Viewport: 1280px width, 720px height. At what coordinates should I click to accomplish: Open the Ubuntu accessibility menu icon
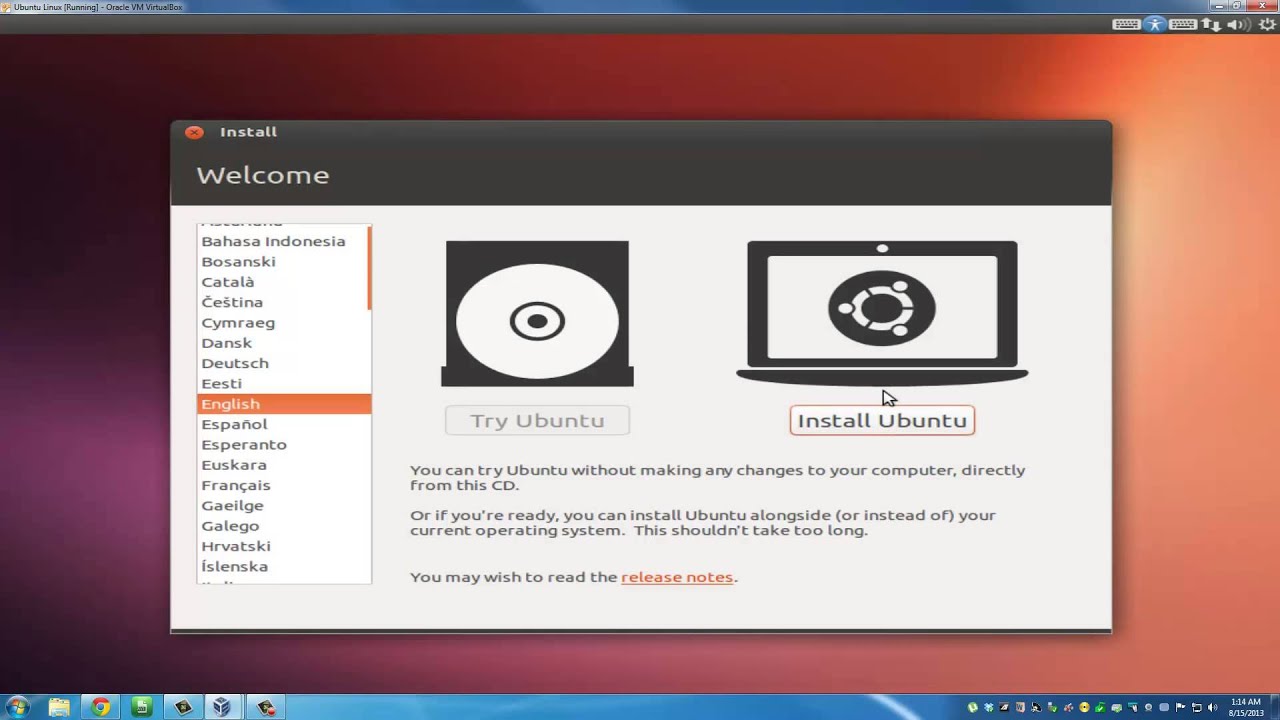[1155, 24]
